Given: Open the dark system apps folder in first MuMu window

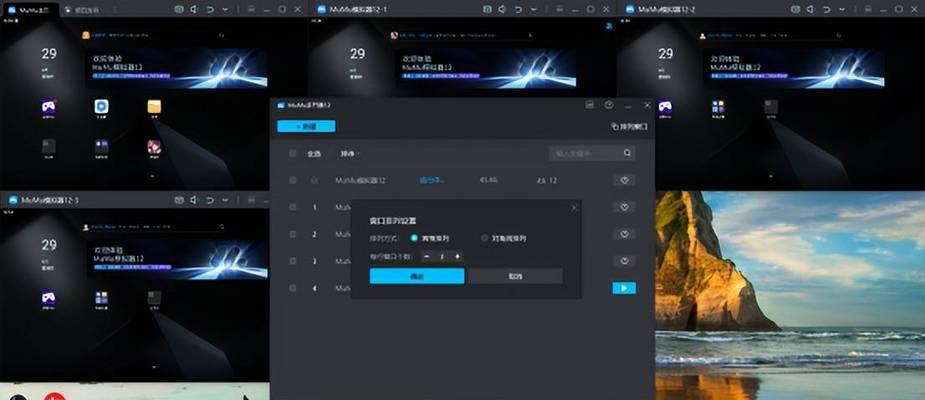Looking at the screenshot, I should (48, 146).
